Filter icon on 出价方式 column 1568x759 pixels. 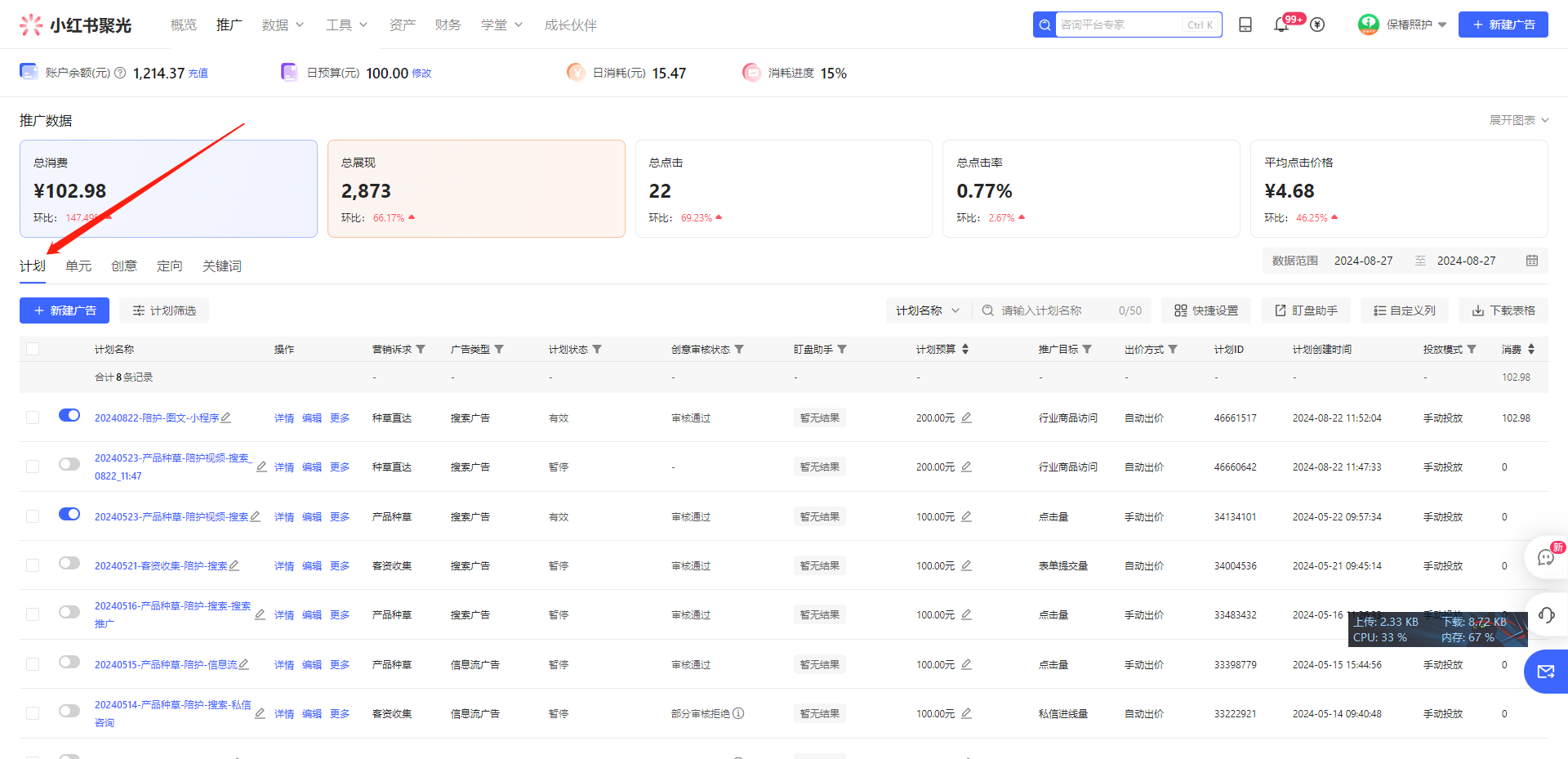(1173, 349)
